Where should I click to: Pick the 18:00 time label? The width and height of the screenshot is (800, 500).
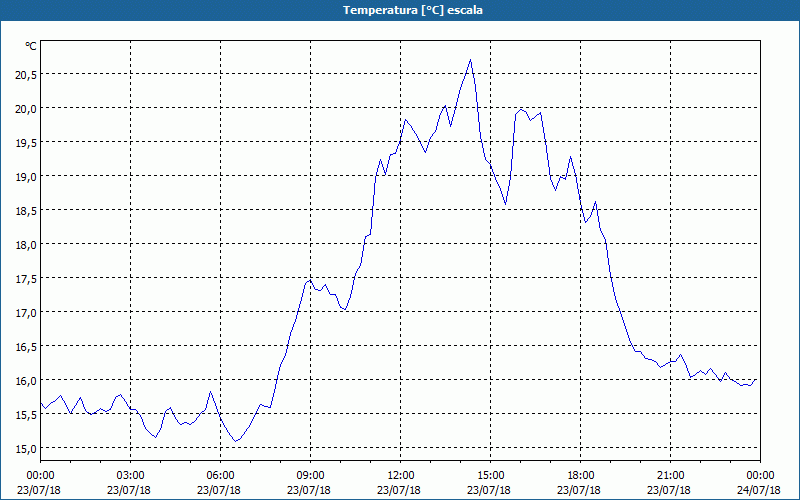click(581, 476)
